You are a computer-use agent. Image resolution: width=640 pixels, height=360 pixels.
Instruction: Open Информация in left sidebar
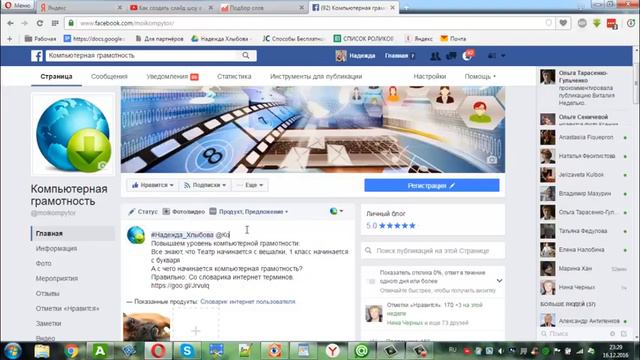click(56, 248)
